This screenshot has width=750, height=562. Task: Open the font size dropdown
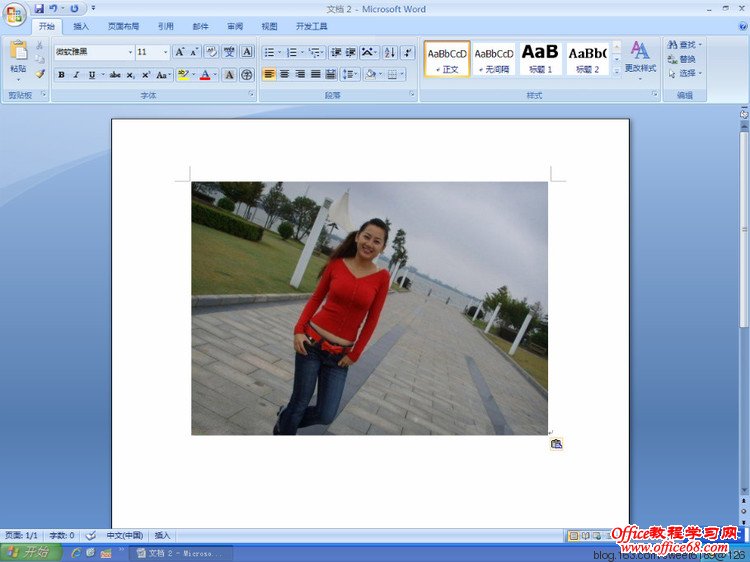(165, 52)
